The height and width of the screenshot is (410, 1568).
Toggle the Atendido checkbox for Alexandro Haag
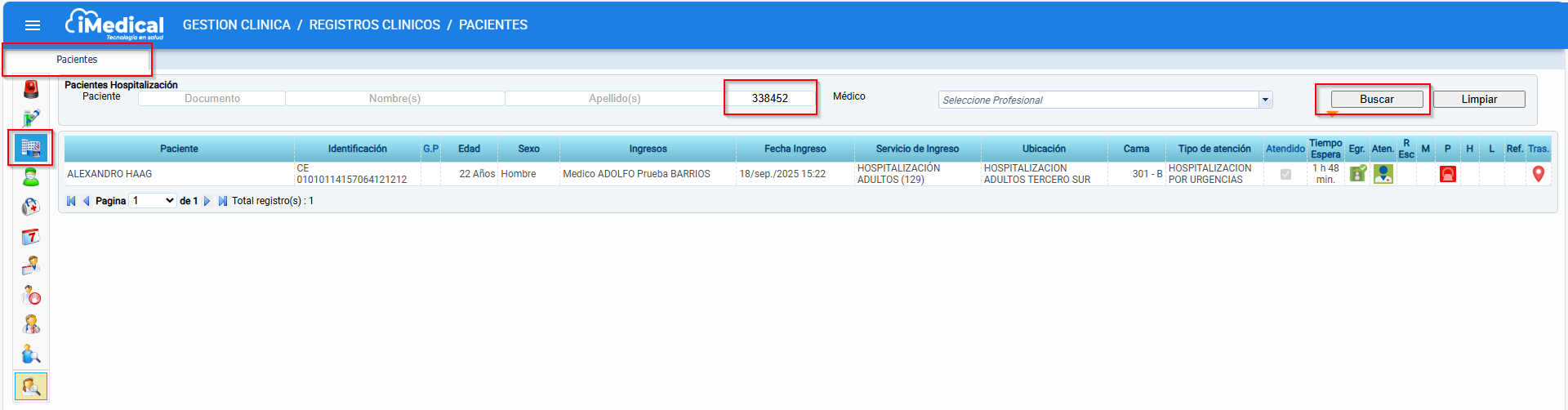click(x=1285, y=174)
